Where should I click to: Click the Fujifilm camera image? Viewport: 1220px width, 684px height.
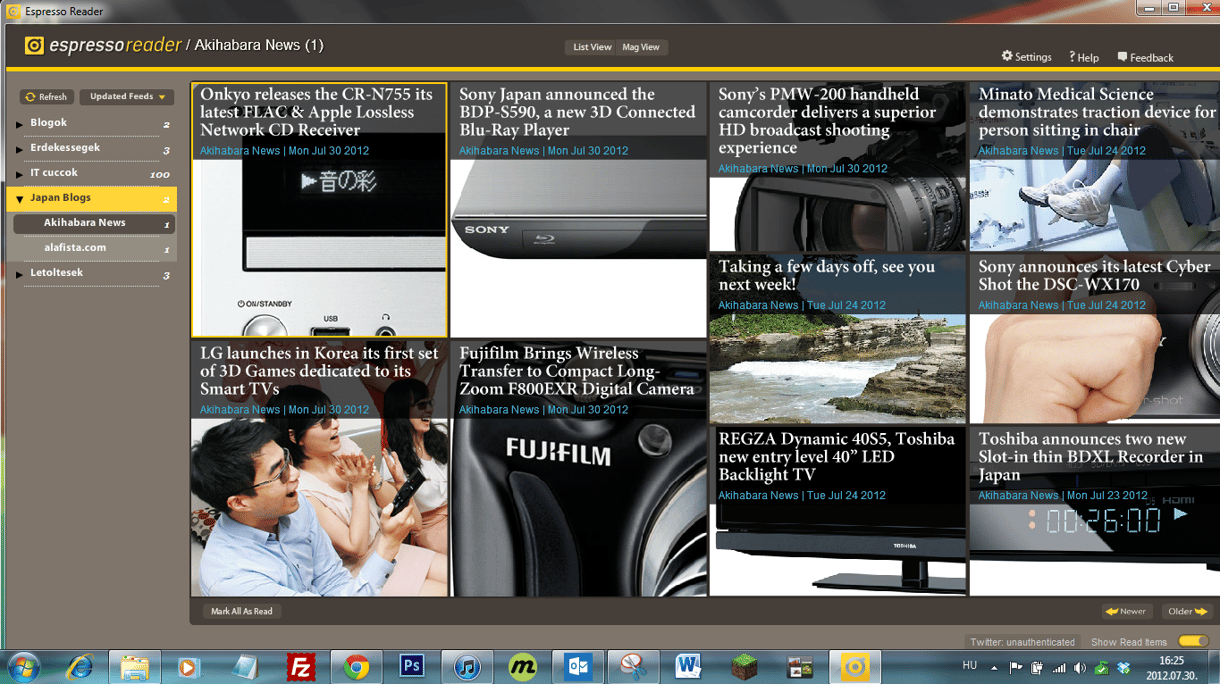click(578, 507)
